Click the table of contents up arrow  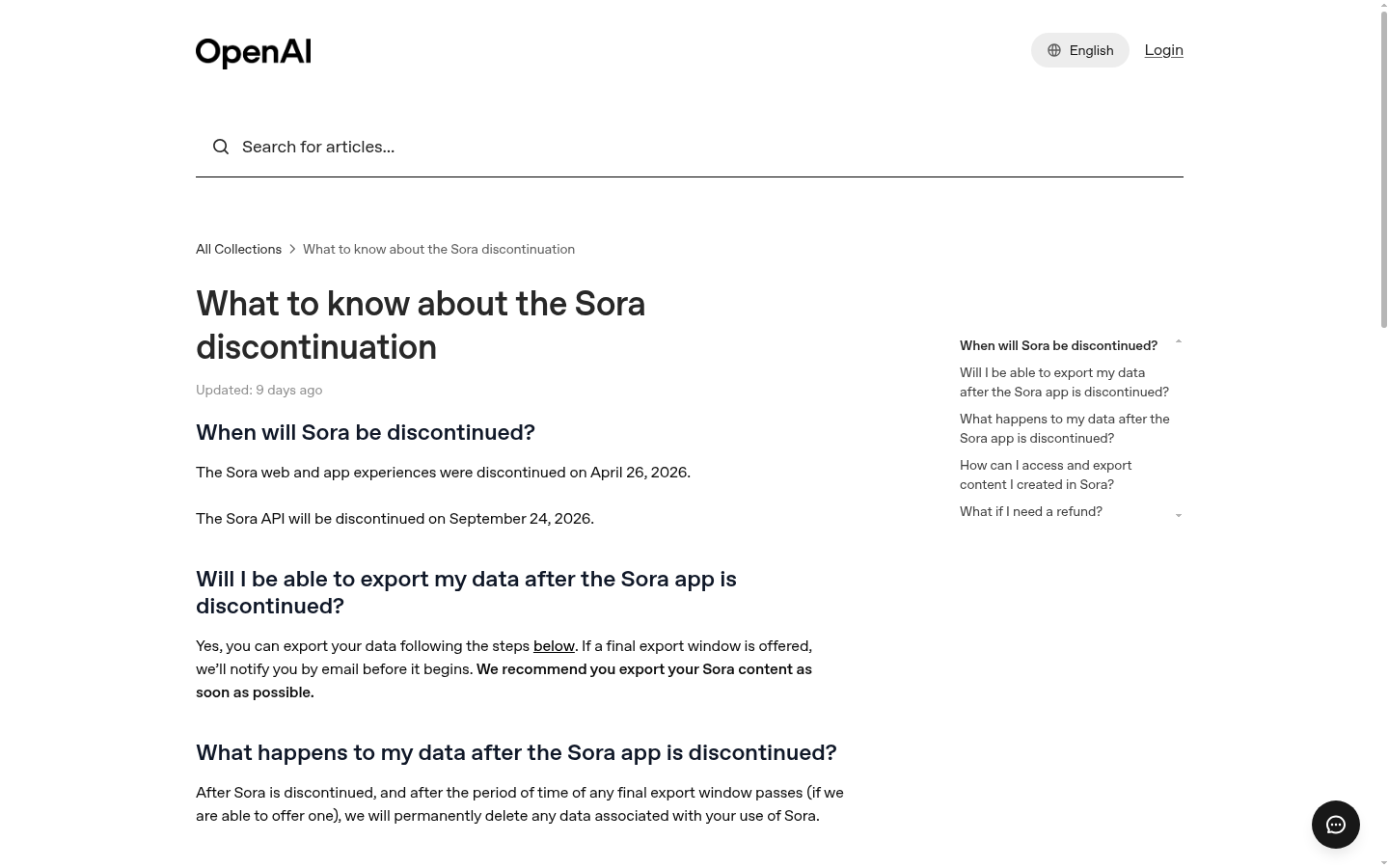(1178, 341)
